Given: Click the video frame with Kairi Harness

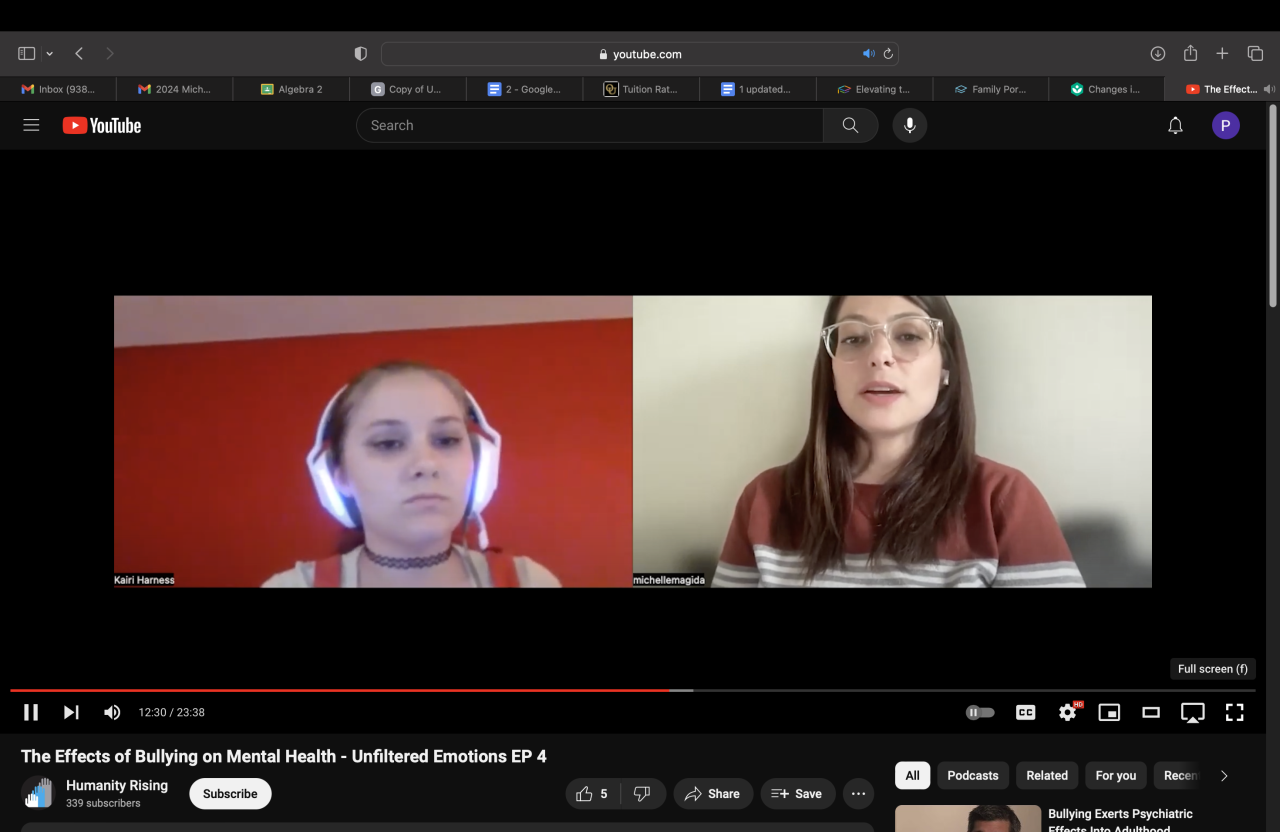Looking at the screenshot, I should click(x=373, y=441).
